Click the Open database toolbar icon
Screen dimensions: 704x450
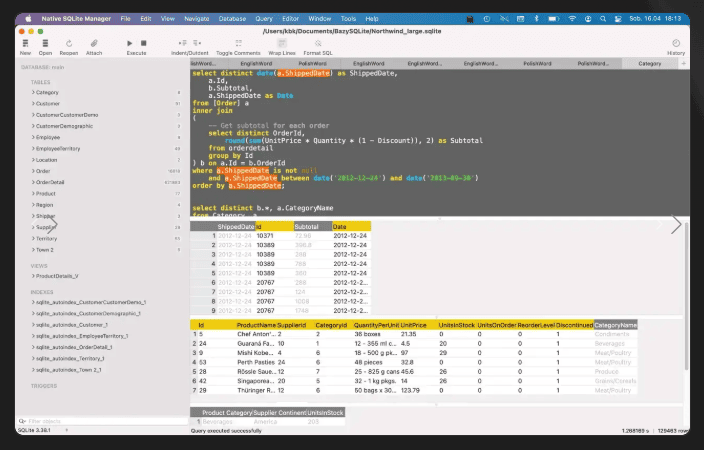click(x=45, y=43)
